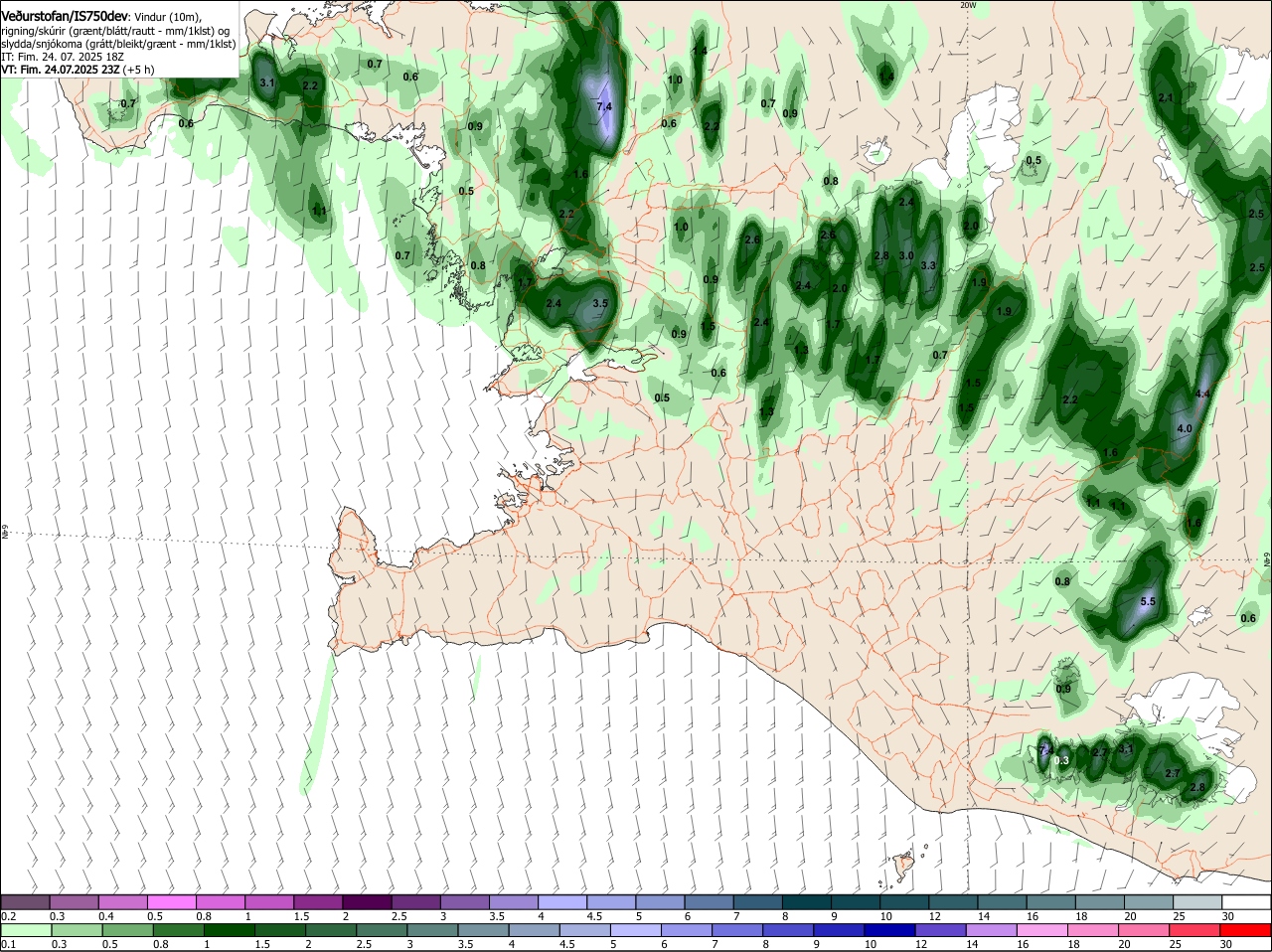
Task: Click the 'VT: Fim. 24.07.2025 23Z (+5 h)' line
Action: (78, 70)
